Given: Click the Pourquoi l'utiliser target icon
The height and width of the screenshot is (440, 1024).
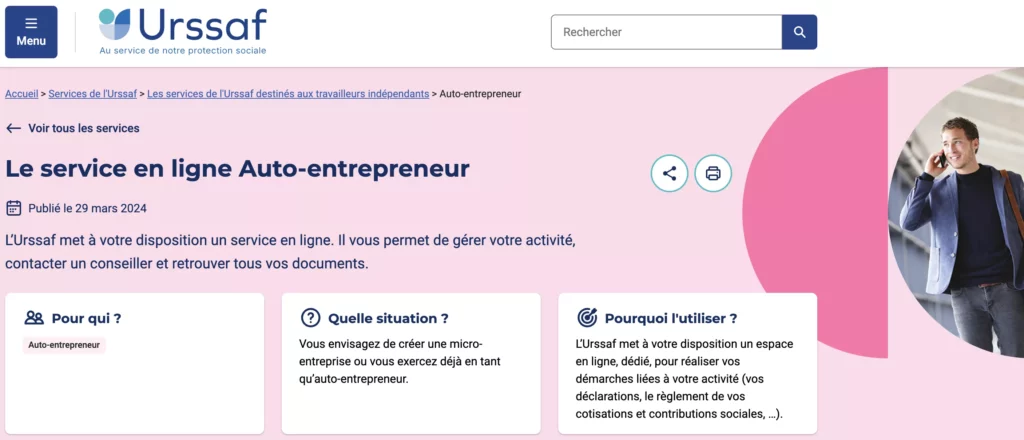Looking at the screenshot, I should coord(588,318).
